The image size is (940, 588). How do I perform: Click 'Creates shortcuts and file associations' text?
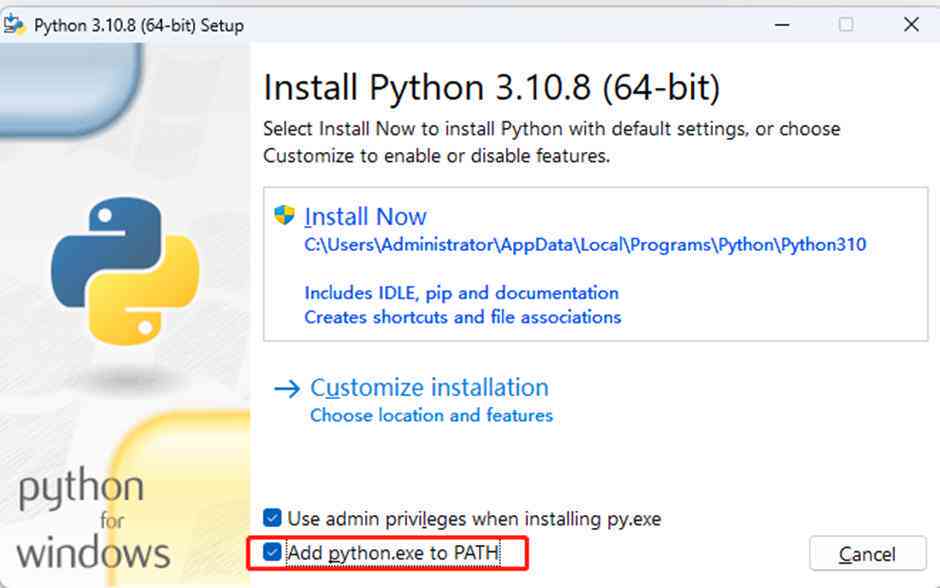[x=463, y=317]
